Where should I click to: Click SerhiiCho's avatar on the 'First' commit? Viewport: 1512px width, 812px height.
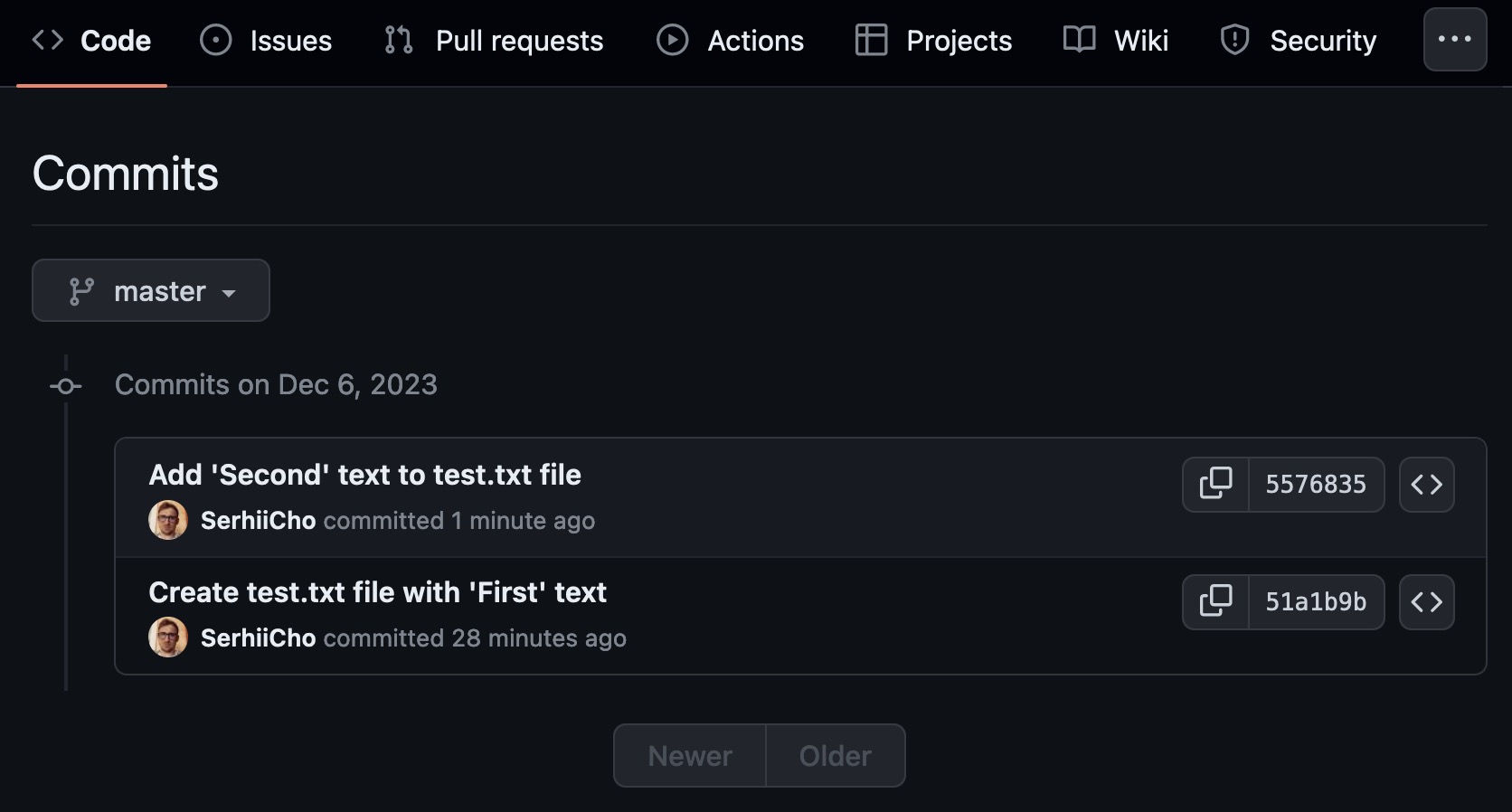click(x=167, y=637)
